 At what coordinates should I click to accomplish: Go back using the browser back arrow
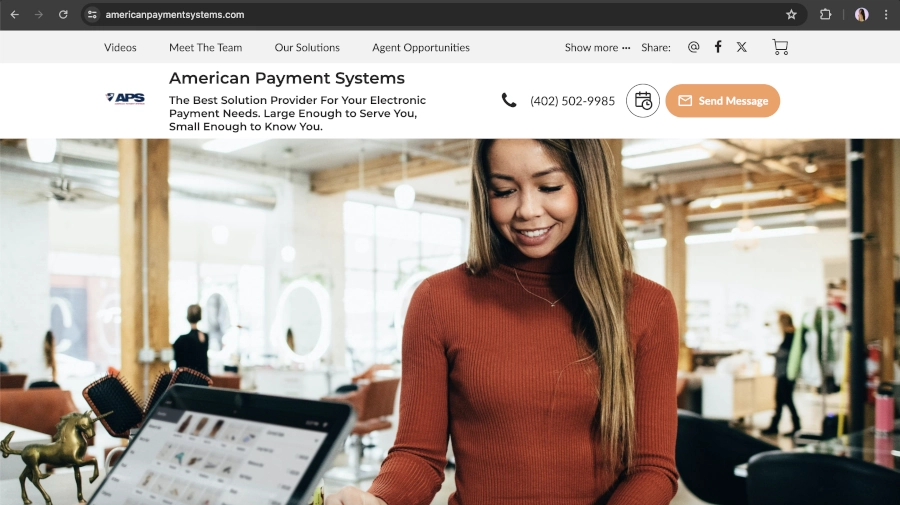[15, 14]
